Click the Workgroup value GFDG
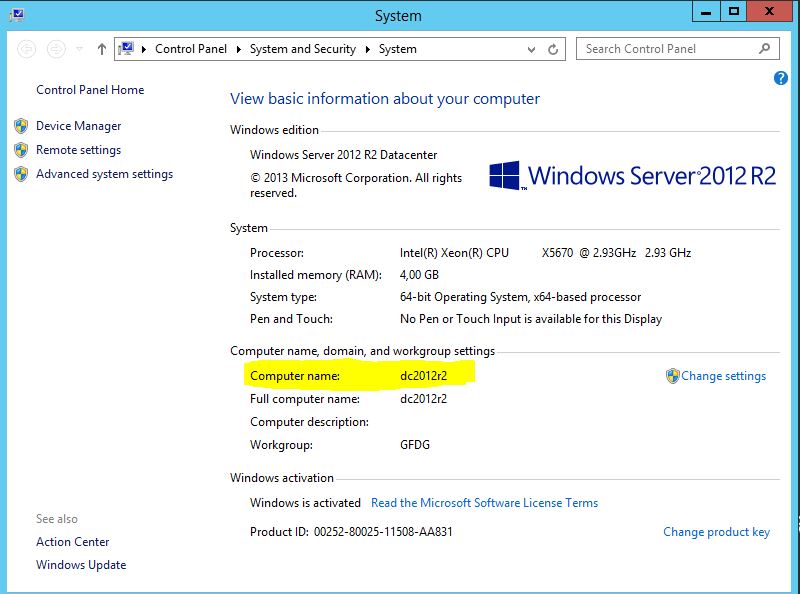Viewport: 800px width, 594px height. (415, 444)
